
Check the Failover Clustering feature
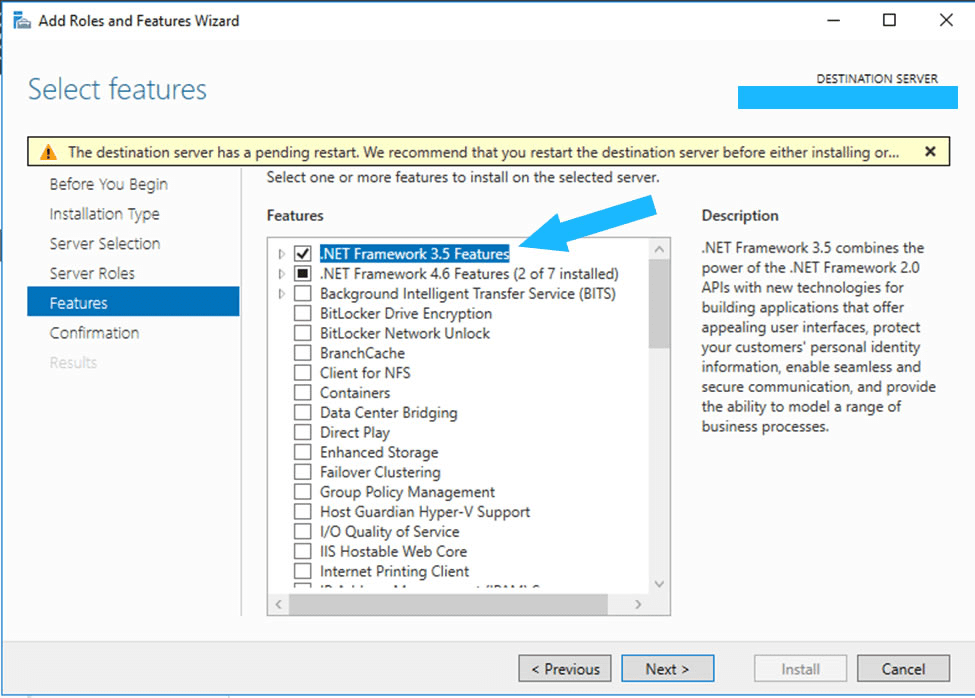(x=302, y=472)
